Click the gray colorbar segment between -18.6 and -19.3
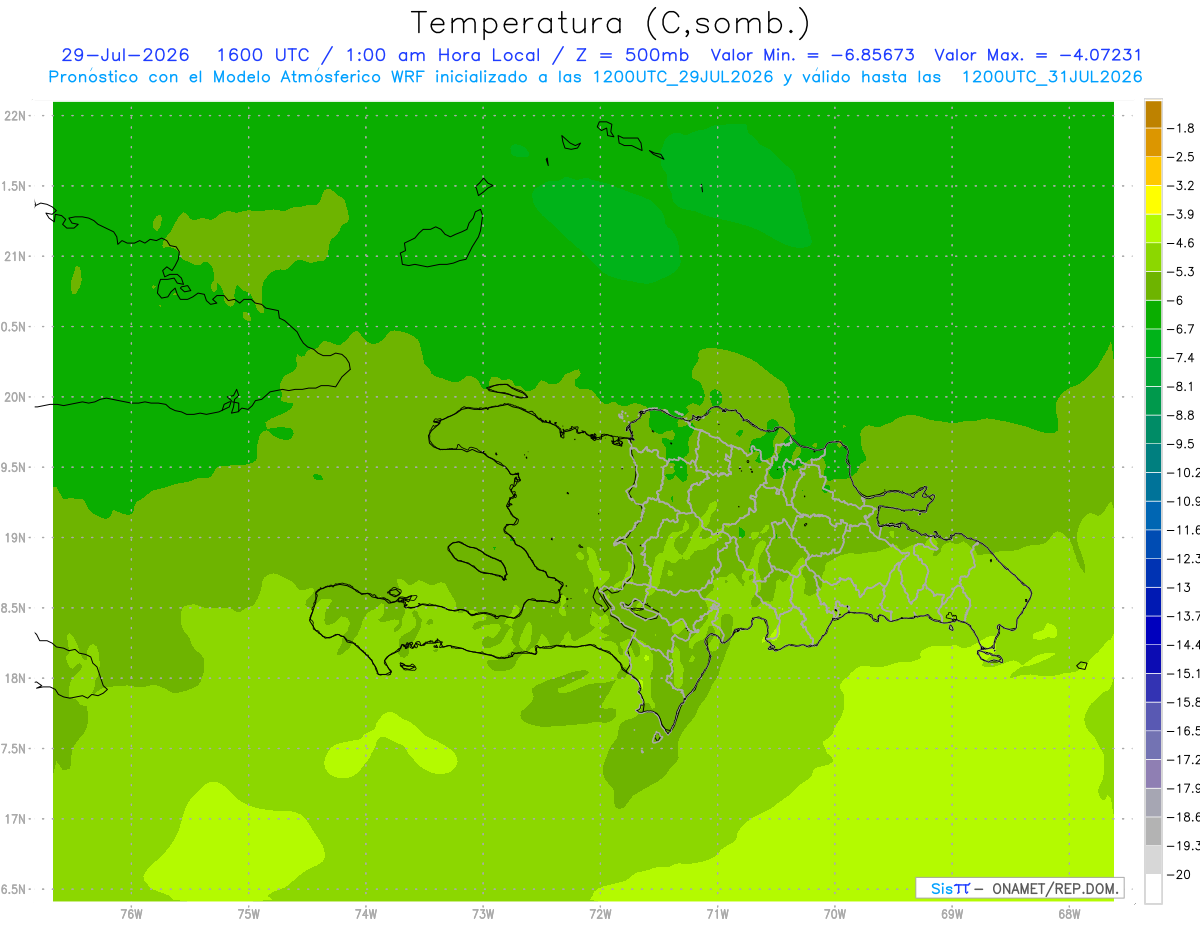The width and height of the screenshot is (1200, 927). pyautogui.click(x=1153, y=831)
